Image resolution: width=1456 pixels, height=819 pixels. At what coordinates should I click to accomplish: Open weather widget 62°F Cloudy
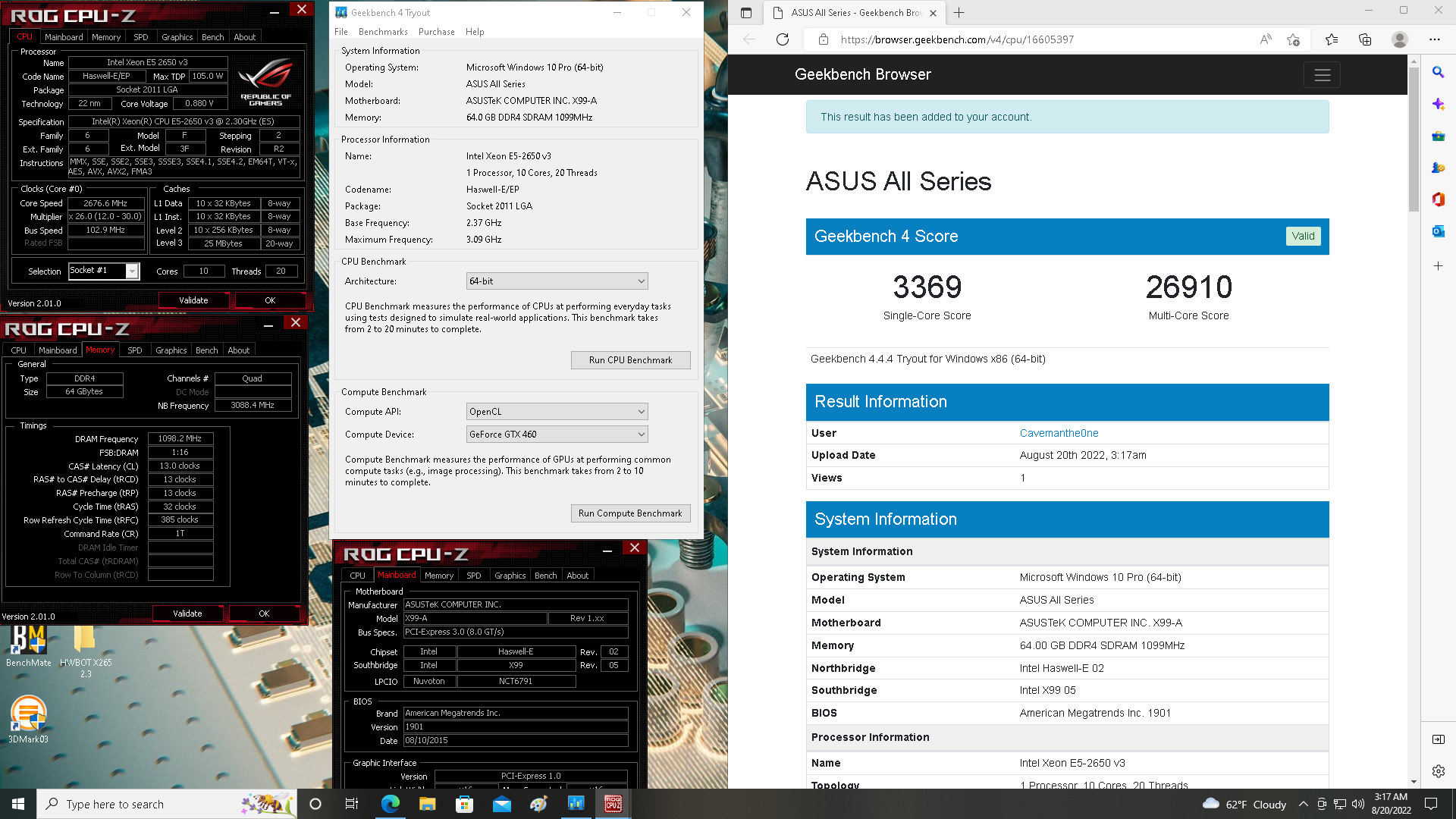1244,805
